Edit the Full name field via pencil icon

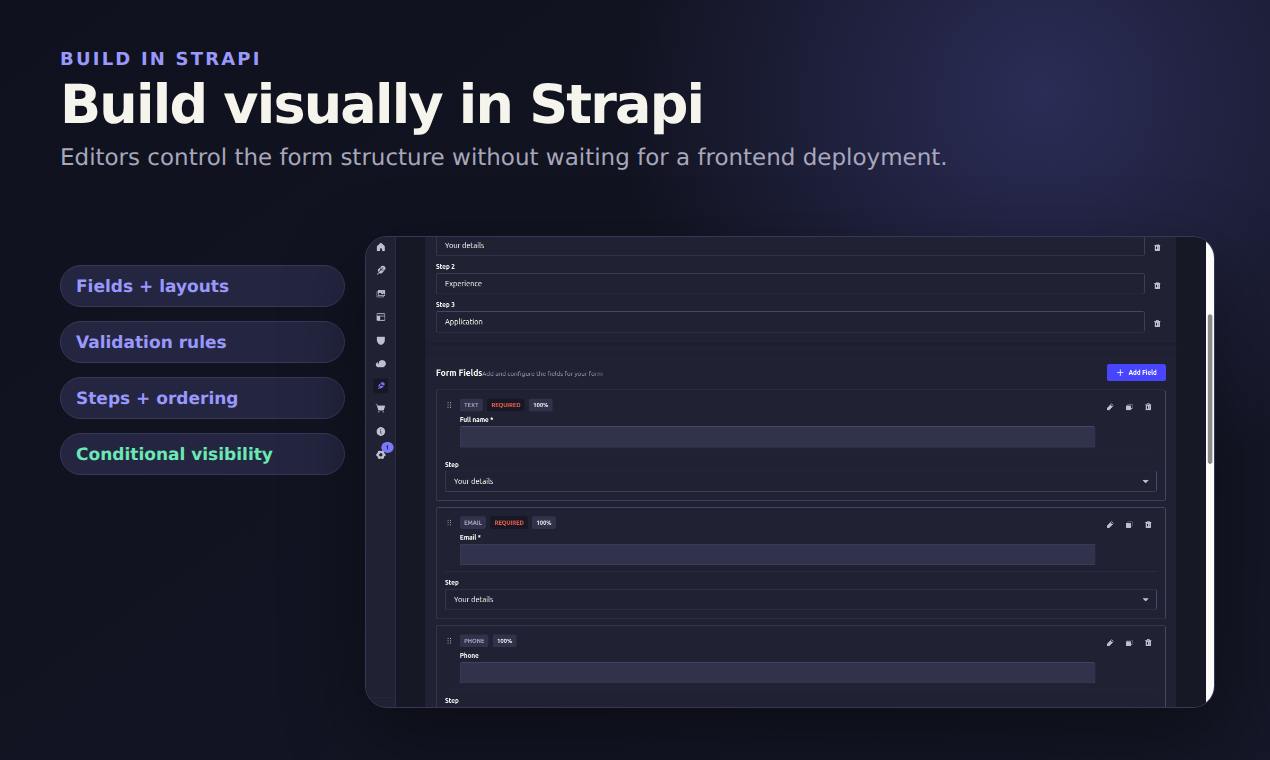tap(1110, 406)
